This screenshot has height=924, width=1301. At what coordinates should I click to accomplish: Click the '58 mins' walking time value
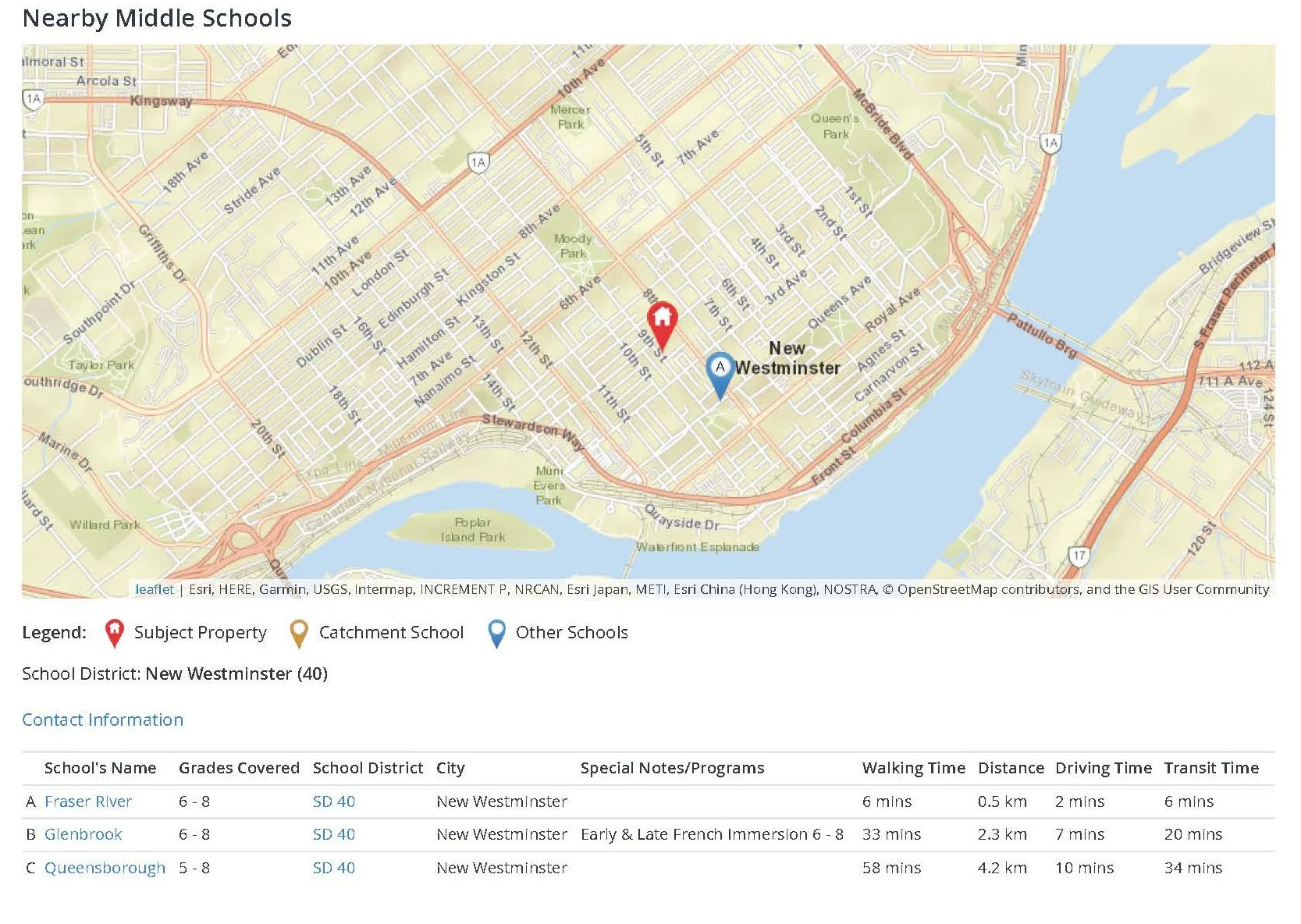891,868
